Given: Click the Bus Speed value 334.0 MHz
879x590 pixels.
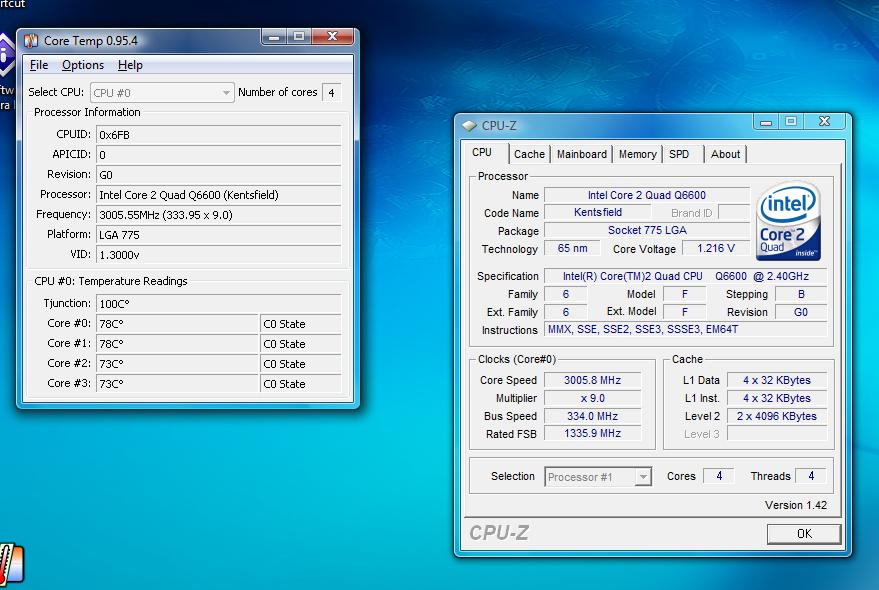Looking at the screenshot, I should tap(593, 416).
